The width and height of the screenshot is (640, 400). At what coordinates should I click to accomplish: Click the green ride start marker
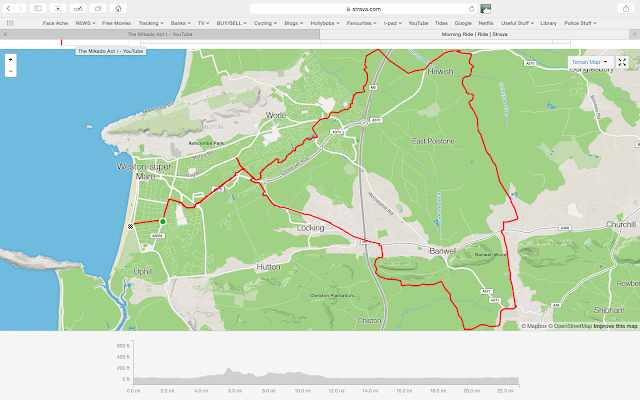[163, 222]
